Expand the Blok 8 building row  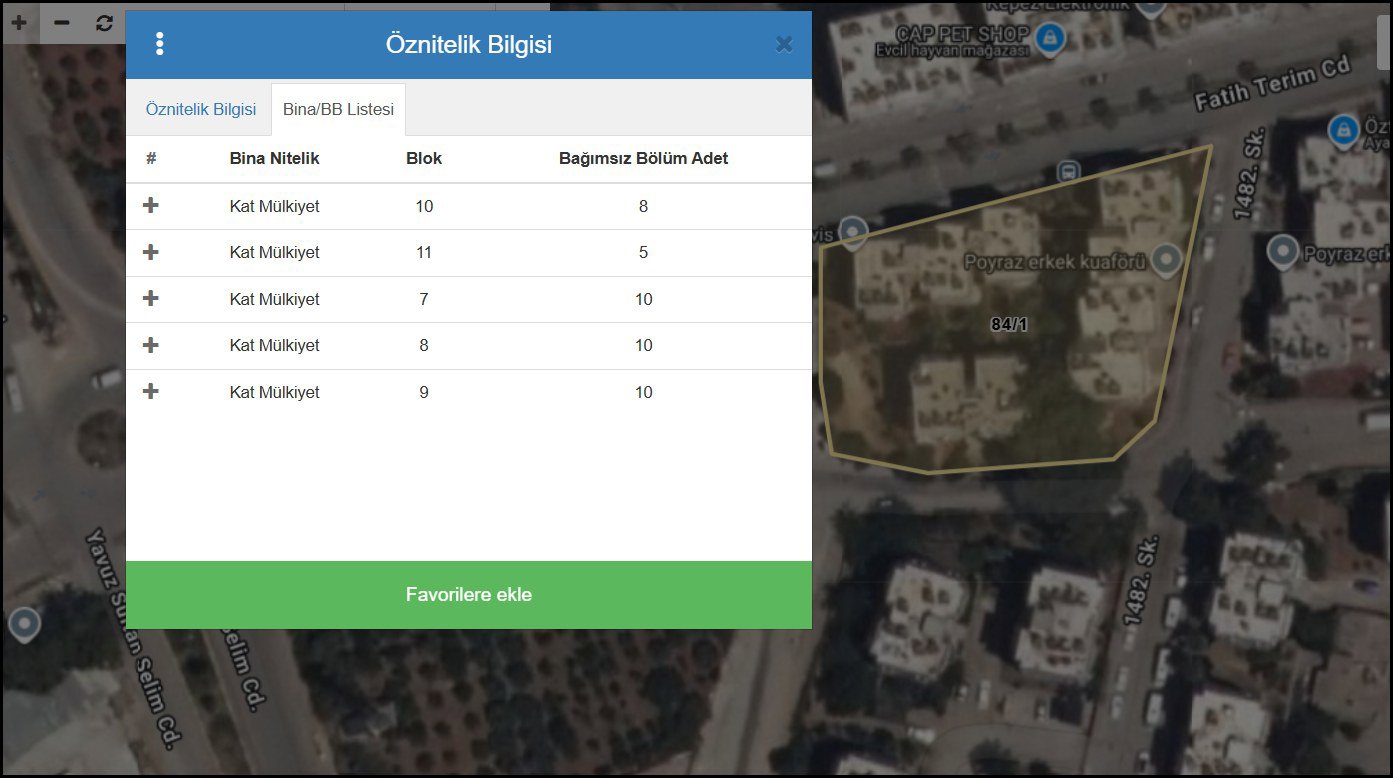pos(151,345)
